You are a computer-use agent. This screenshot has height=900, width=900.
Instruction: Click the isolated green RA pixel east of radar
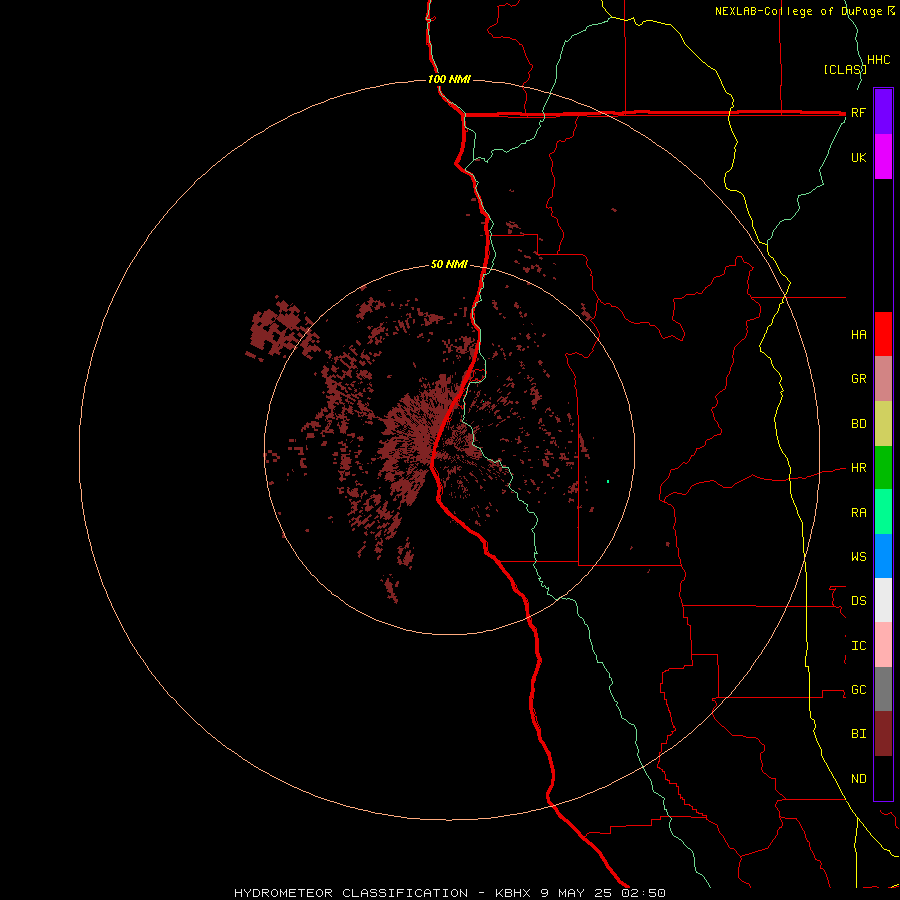click(x=608, y=481)
